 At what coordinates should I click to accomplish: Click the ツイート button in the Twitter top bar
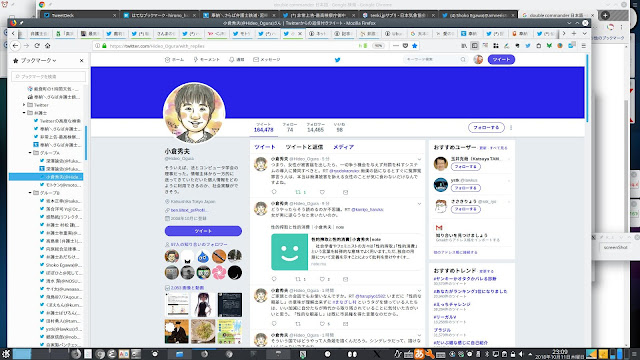coord(501,60)
